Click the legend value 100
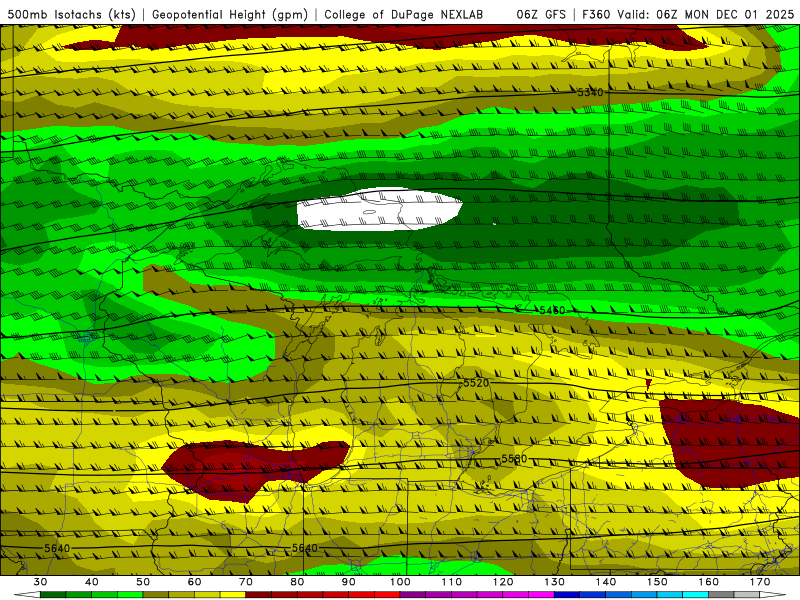 coord(400,582)
